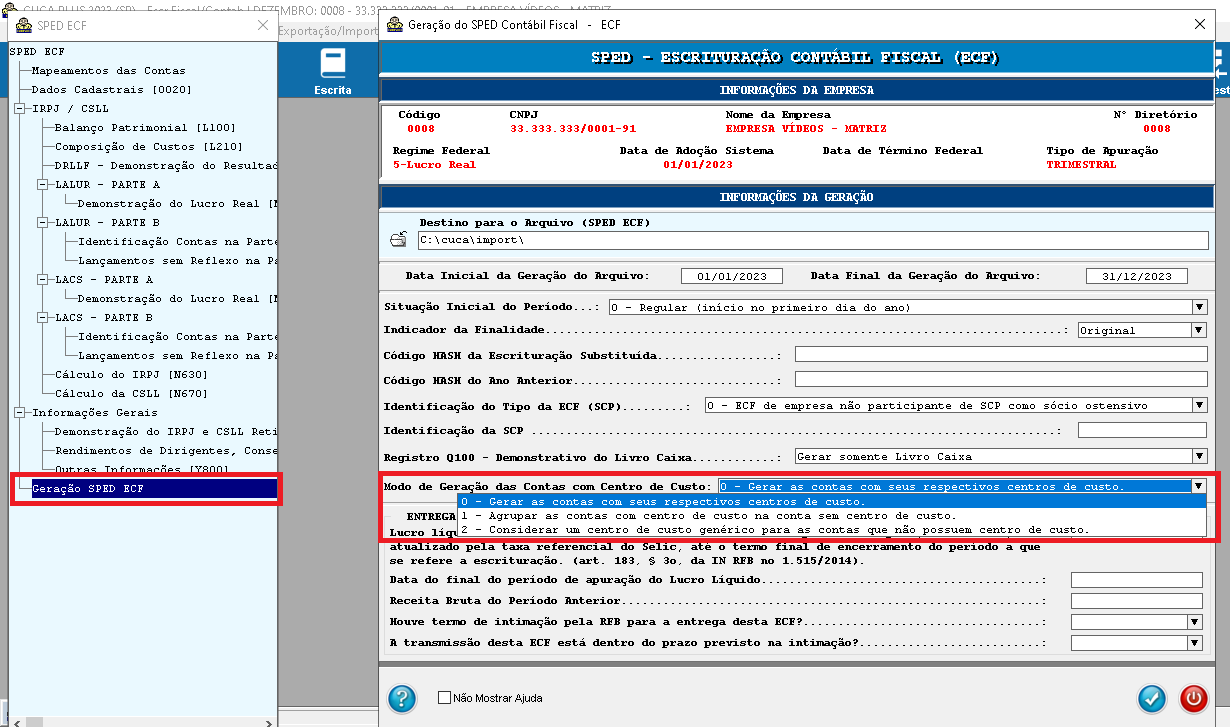Viewport: 1230px width, 727px height.
Task: Confirm generation with the blue checkmark button
Action: (1153, 697)
